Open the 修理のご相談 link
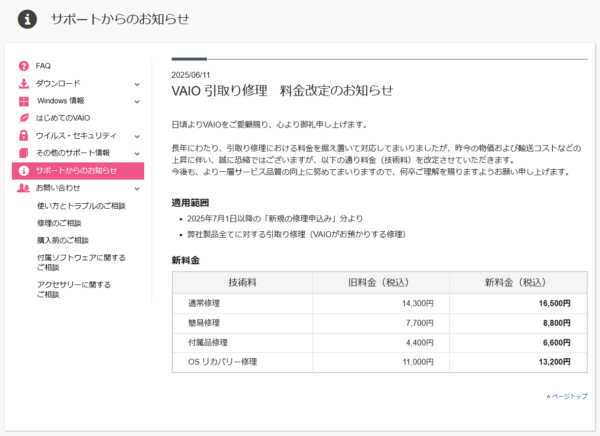 (59, 223)
